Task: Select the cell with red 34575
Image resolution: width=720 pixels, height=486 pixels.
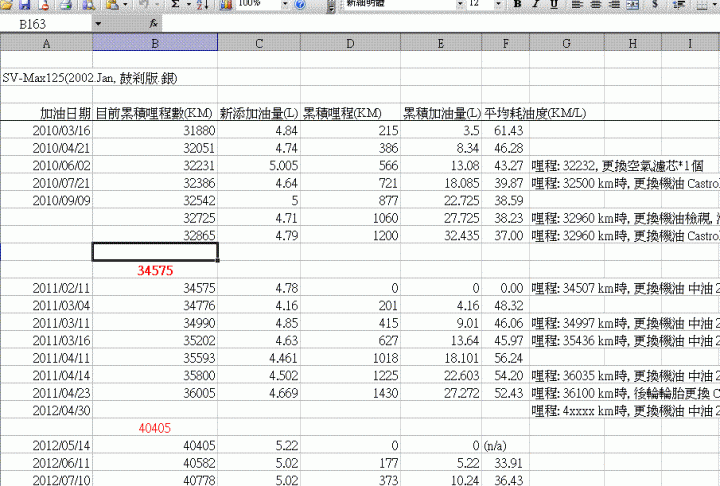Action: point(155,270)
